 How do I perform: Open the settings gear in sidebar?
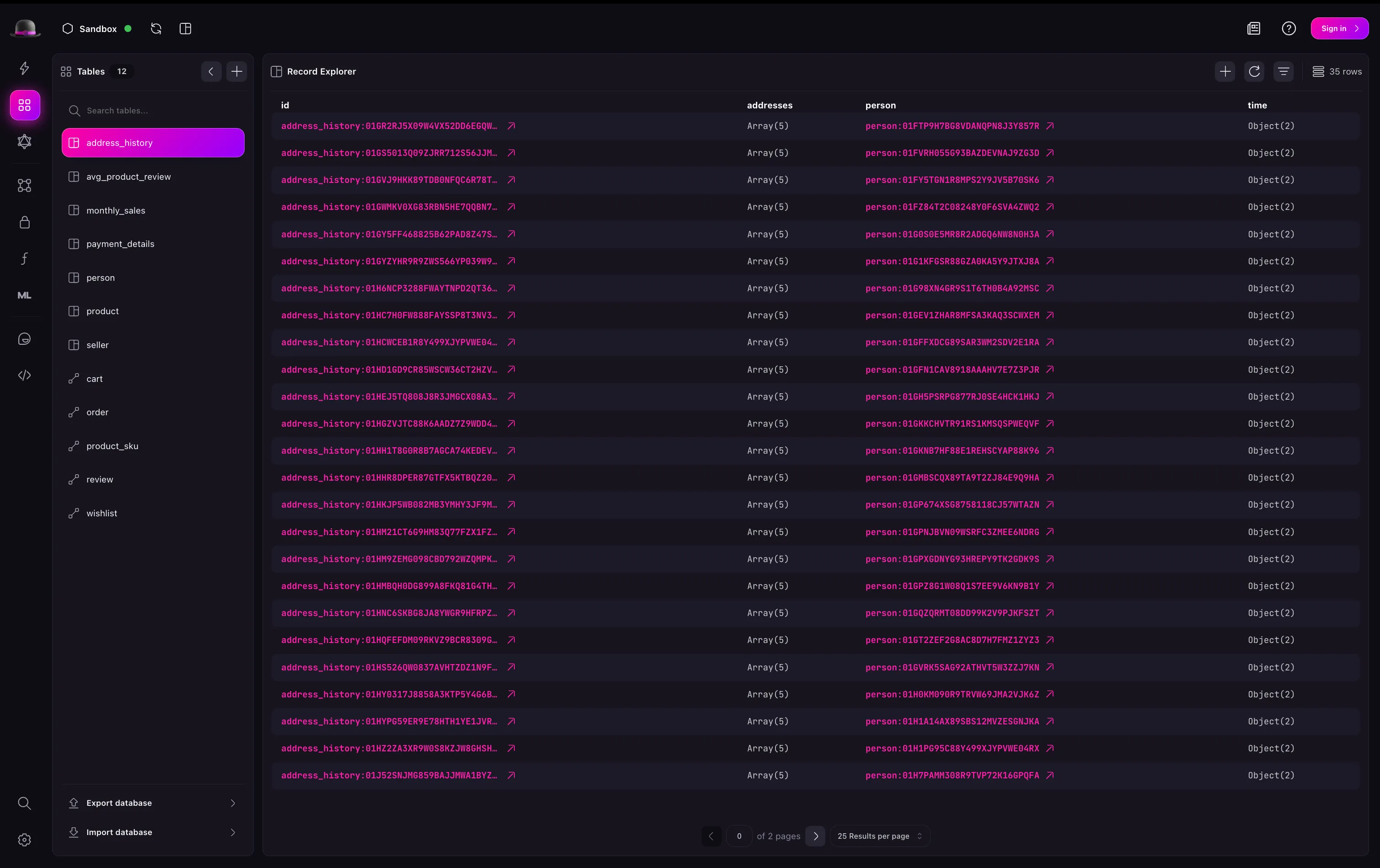24,840
